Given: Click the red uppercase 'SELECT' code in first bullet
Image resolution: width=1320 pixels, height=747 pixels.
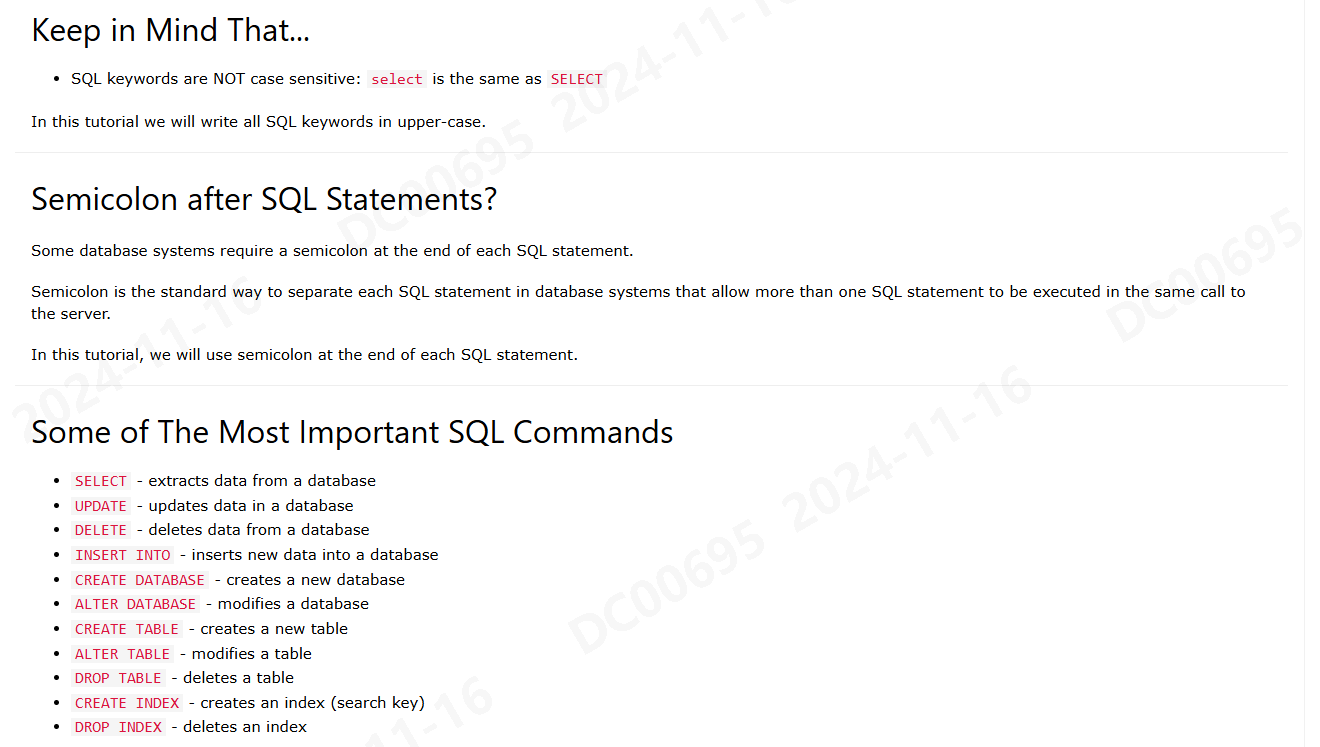Looking at the screenshot, I should coord(577,79).
